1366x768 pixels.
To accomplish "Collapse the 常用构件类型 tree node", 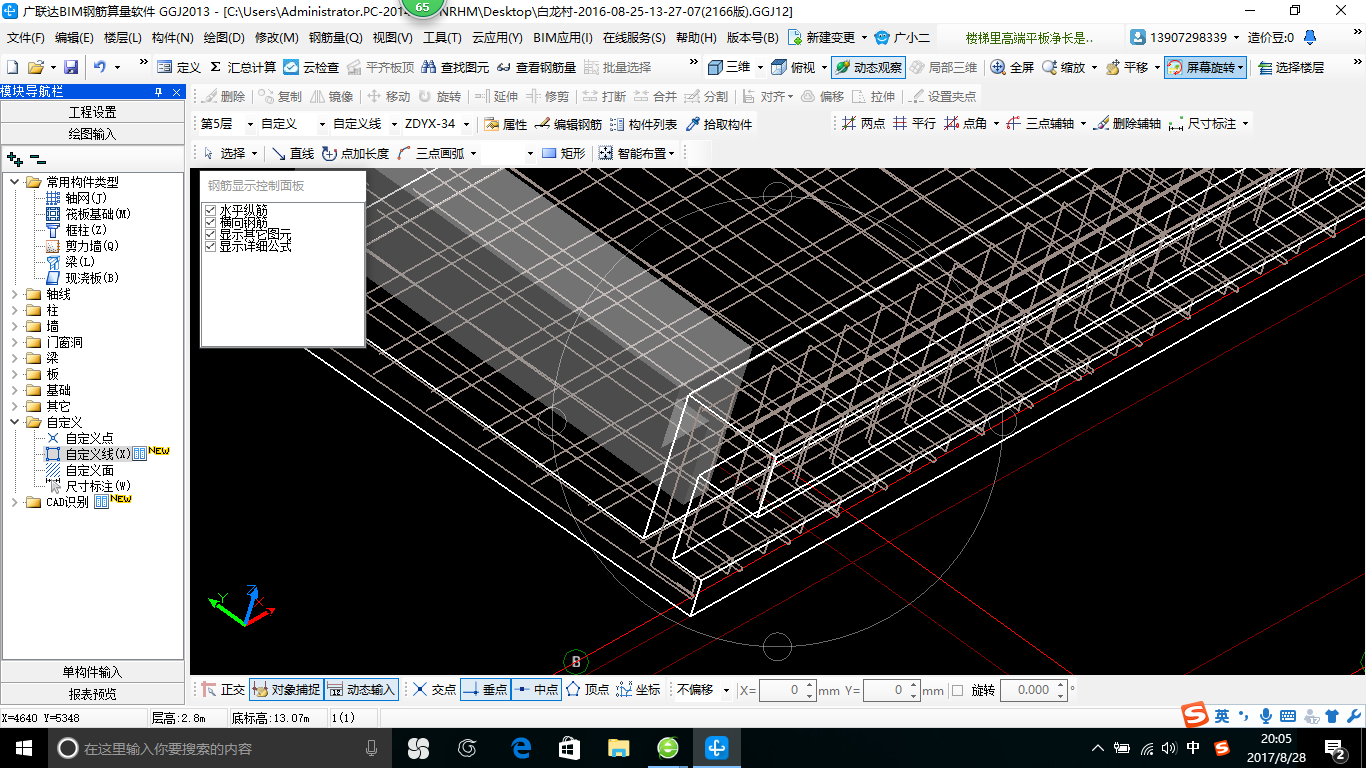I will 15,182.
